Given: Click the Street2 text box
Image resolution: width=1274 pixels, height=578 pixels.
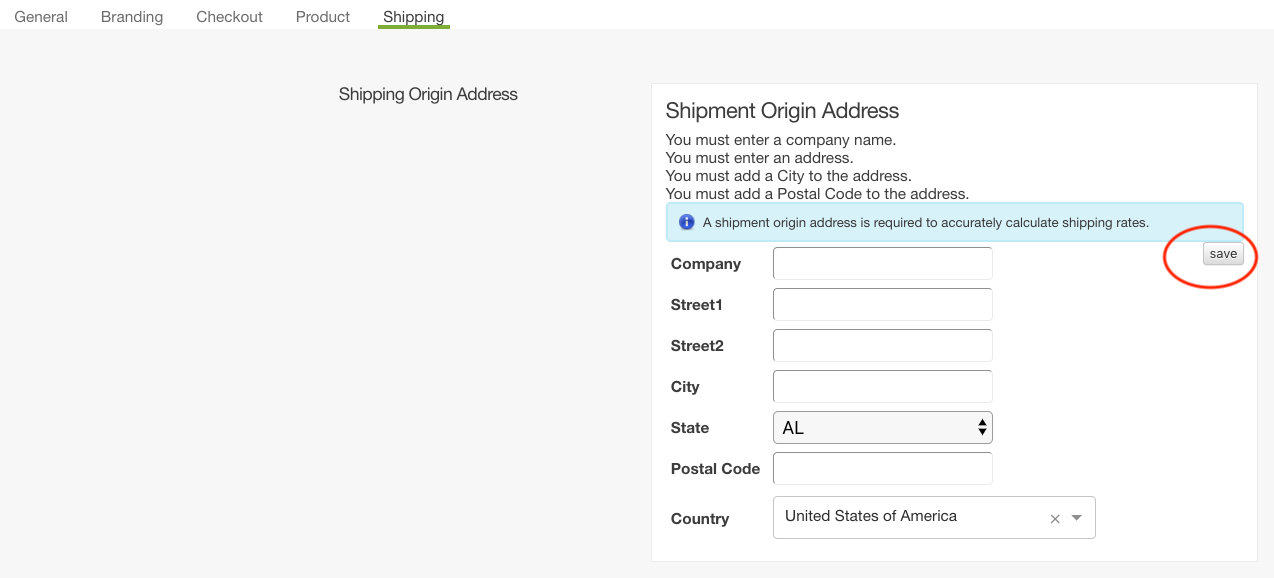Looking at the screenshot, I should point(882,346).
